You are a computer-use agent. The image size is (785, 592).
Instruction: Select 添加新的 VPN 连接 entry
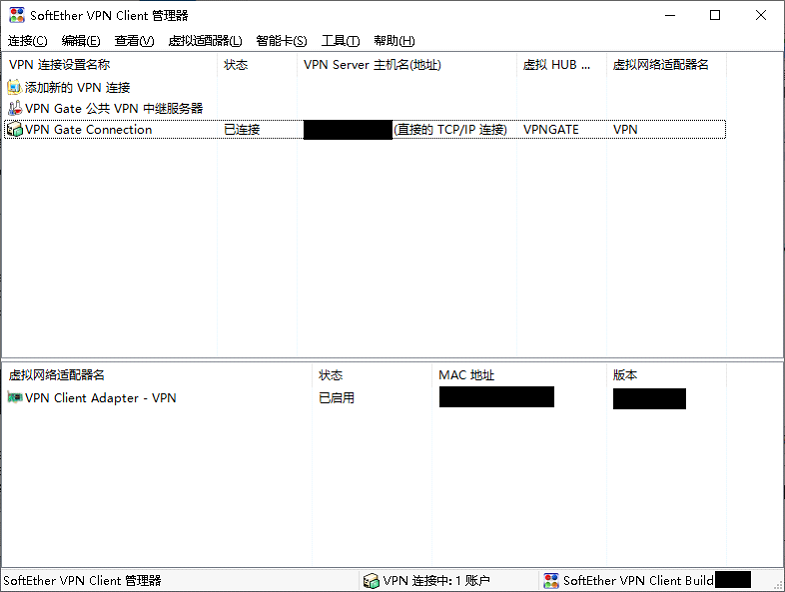point(78,87)
